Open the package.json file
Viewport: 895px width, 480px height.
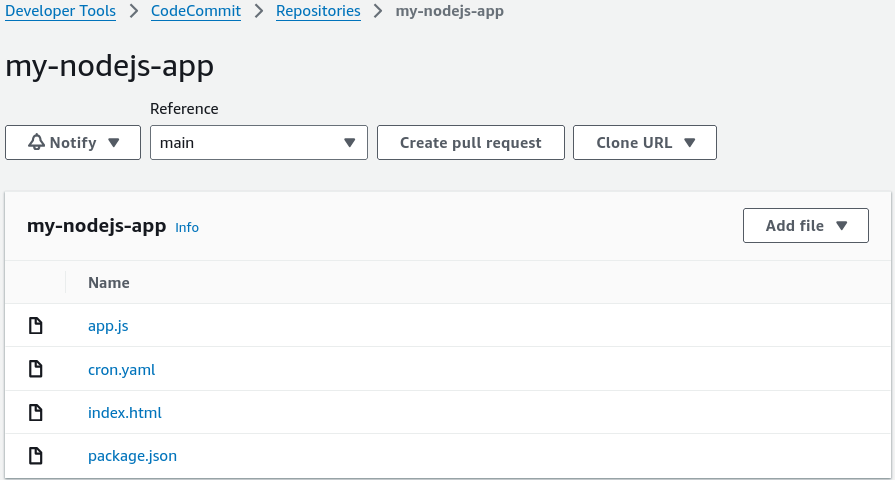[132, 456]
